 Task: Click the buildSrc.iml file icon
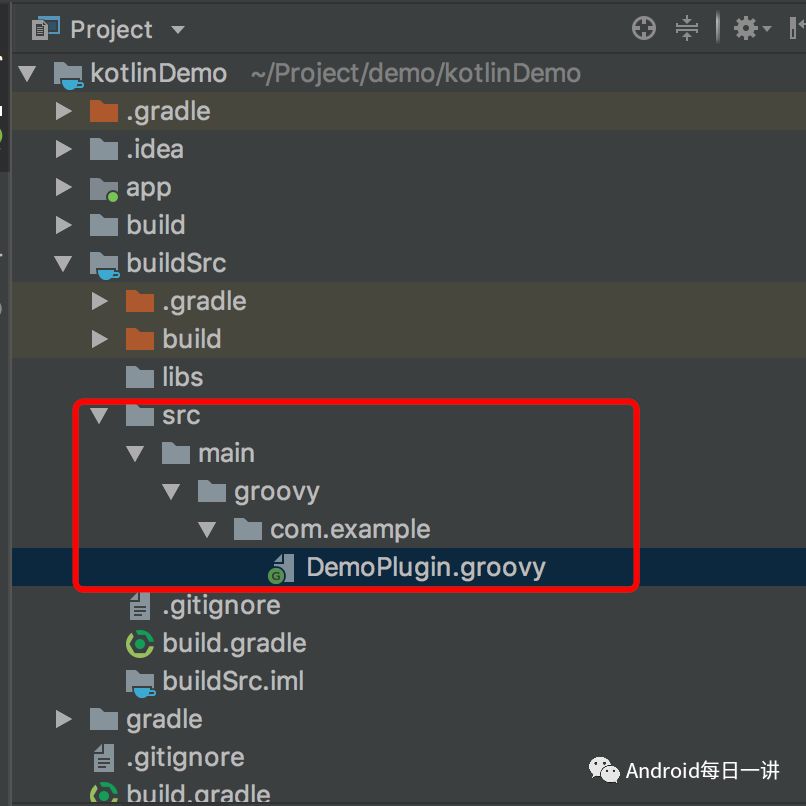coord(141,683)
